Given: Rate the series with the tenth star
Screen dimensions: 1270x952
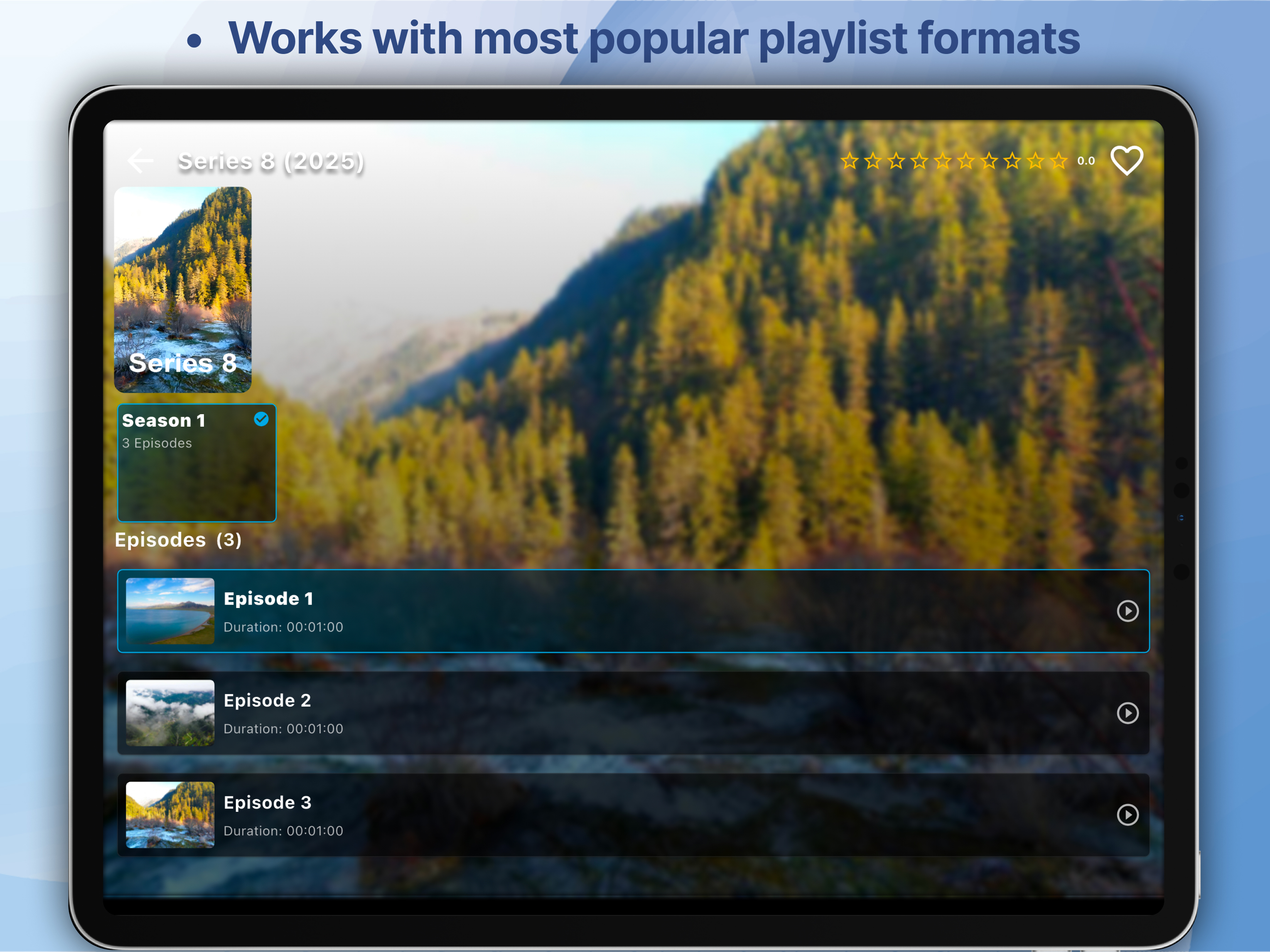Looking at the screenshot, I should 1059,161.
